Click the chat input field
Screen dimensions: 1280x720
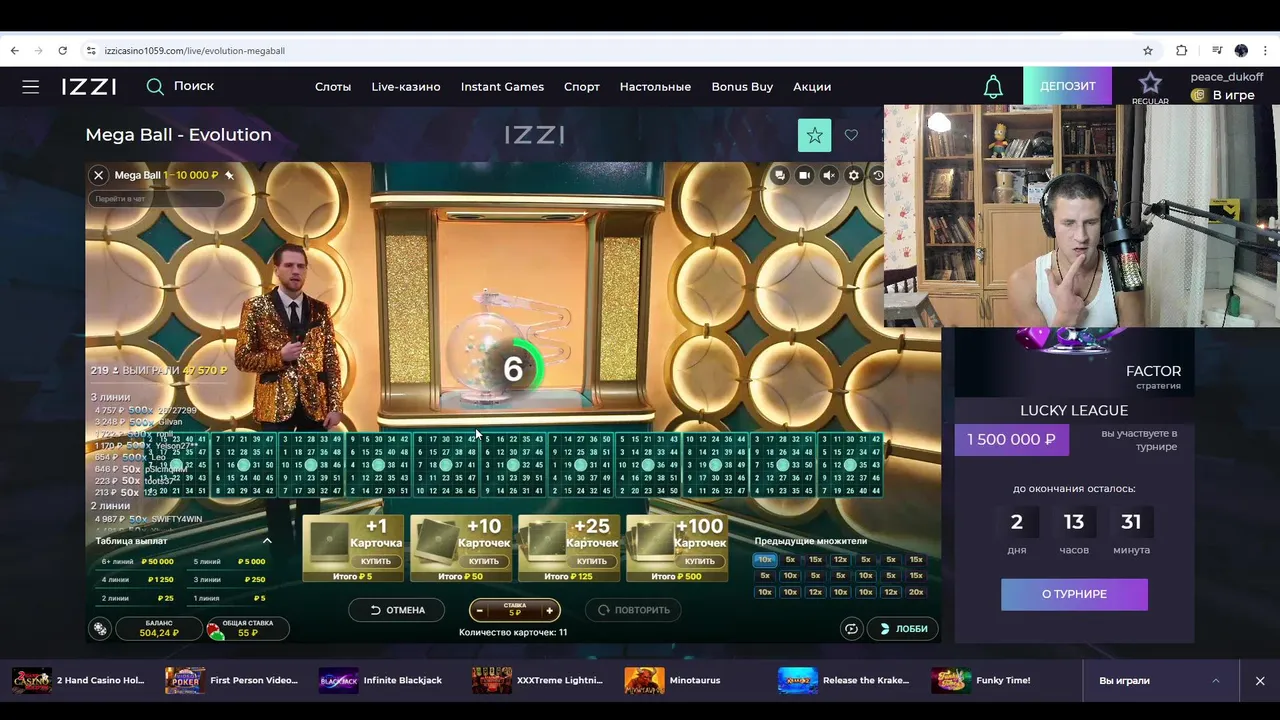156,199
